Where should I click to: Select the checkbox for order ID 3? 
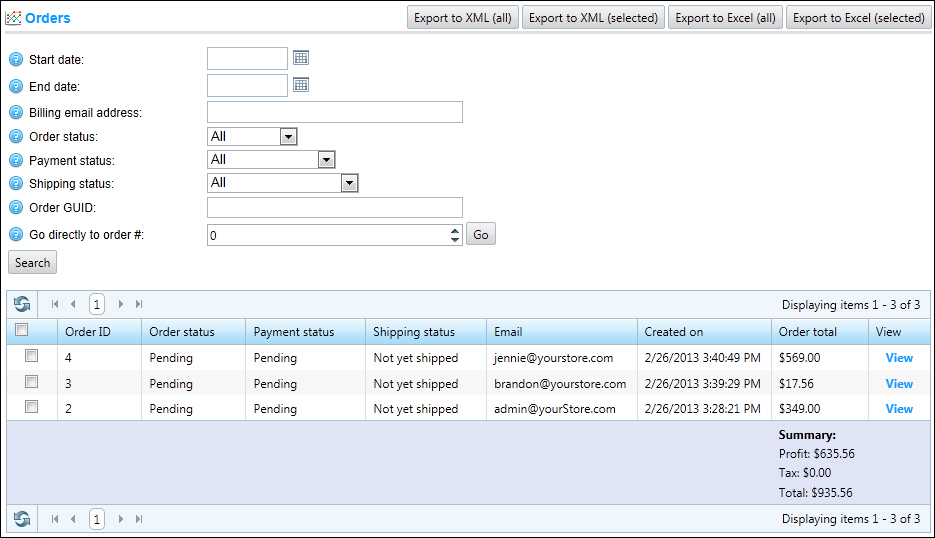coord(31,382)
